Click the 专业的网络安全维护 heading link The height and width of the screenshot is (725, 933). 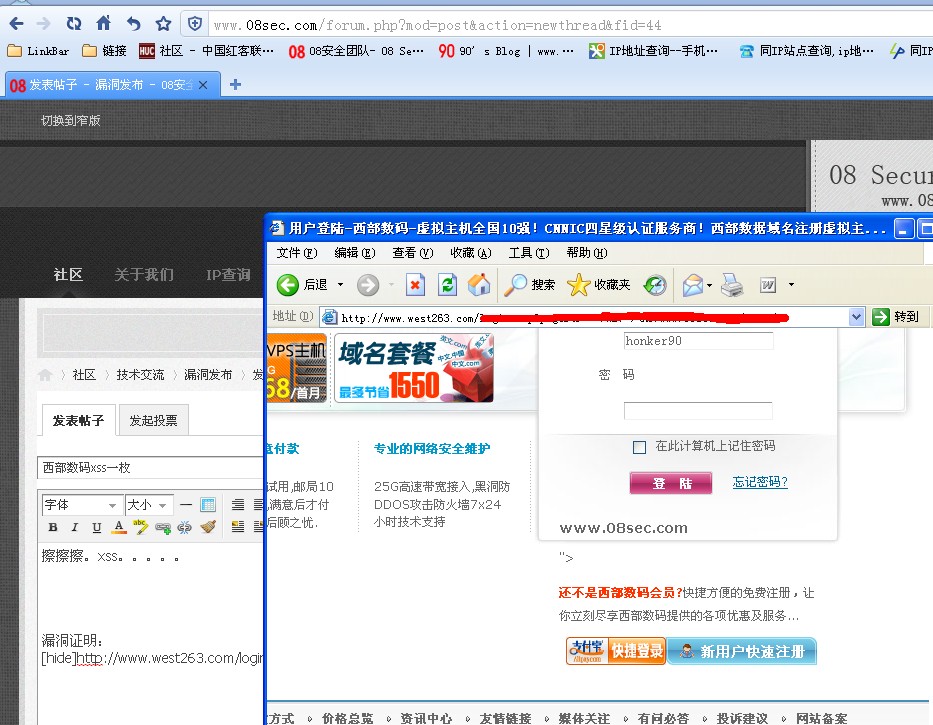click(x=432, y=449)
